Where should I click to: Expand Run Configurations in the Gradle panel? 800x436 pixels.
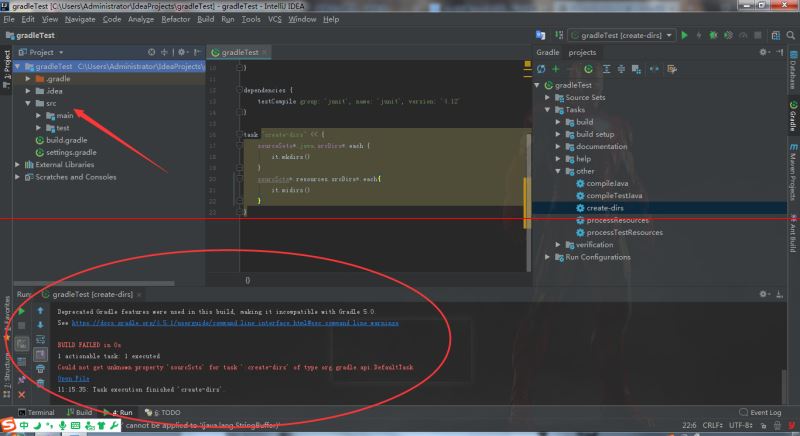547,257
